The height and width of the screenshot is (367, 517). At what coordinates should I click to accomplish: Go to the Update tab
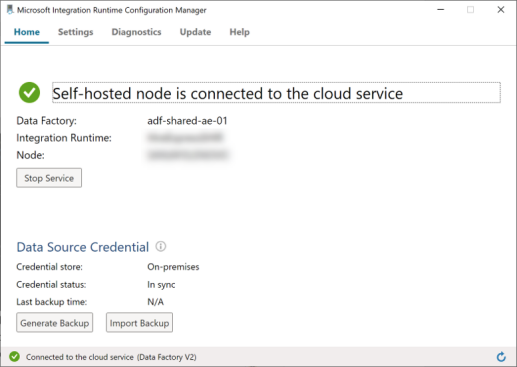click(x=195, y=32)
